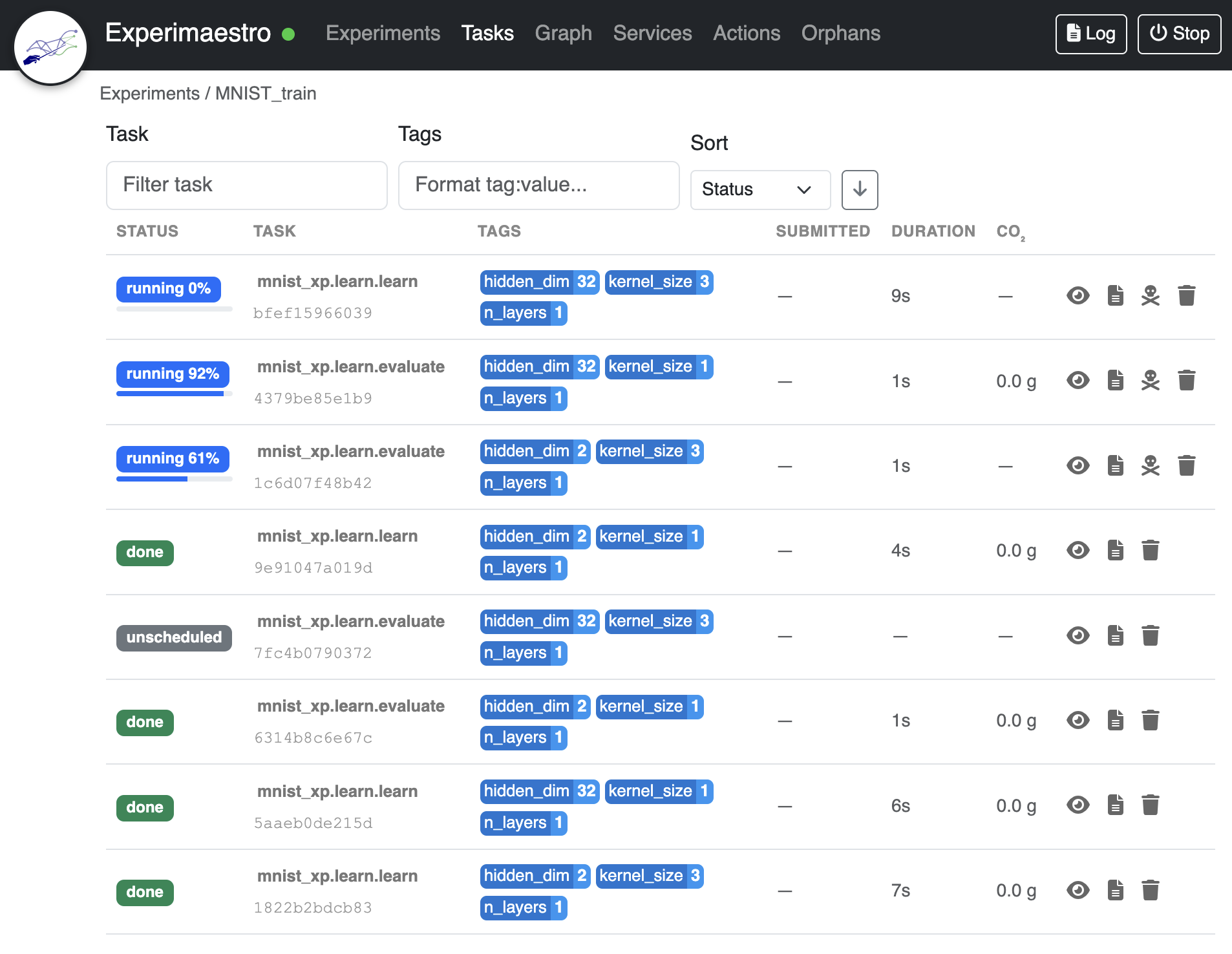Click the running 92% status badge
Image resolution: width=1232 pixels, height=954 pixels.
point(173,374)
